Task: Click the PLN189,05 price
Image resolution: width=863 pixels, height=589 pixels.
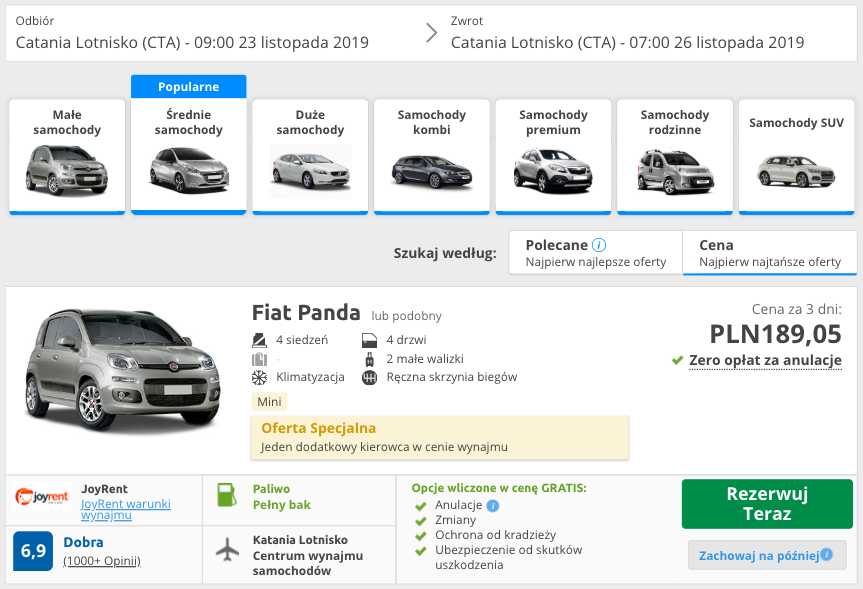Action: (x=775, y=334)
